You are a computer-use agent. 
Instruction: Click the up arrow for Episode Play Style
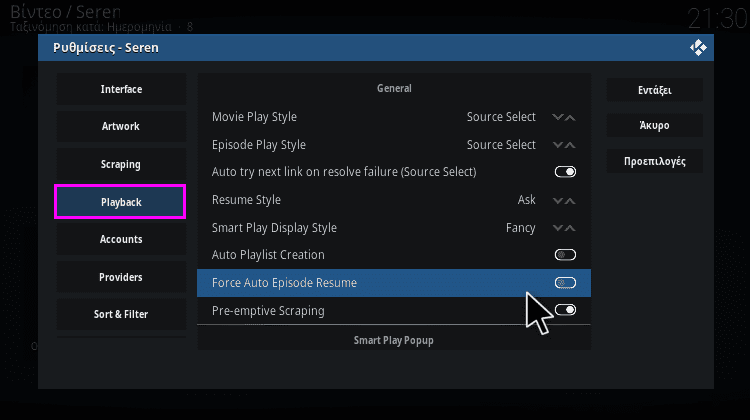(570, 144)
